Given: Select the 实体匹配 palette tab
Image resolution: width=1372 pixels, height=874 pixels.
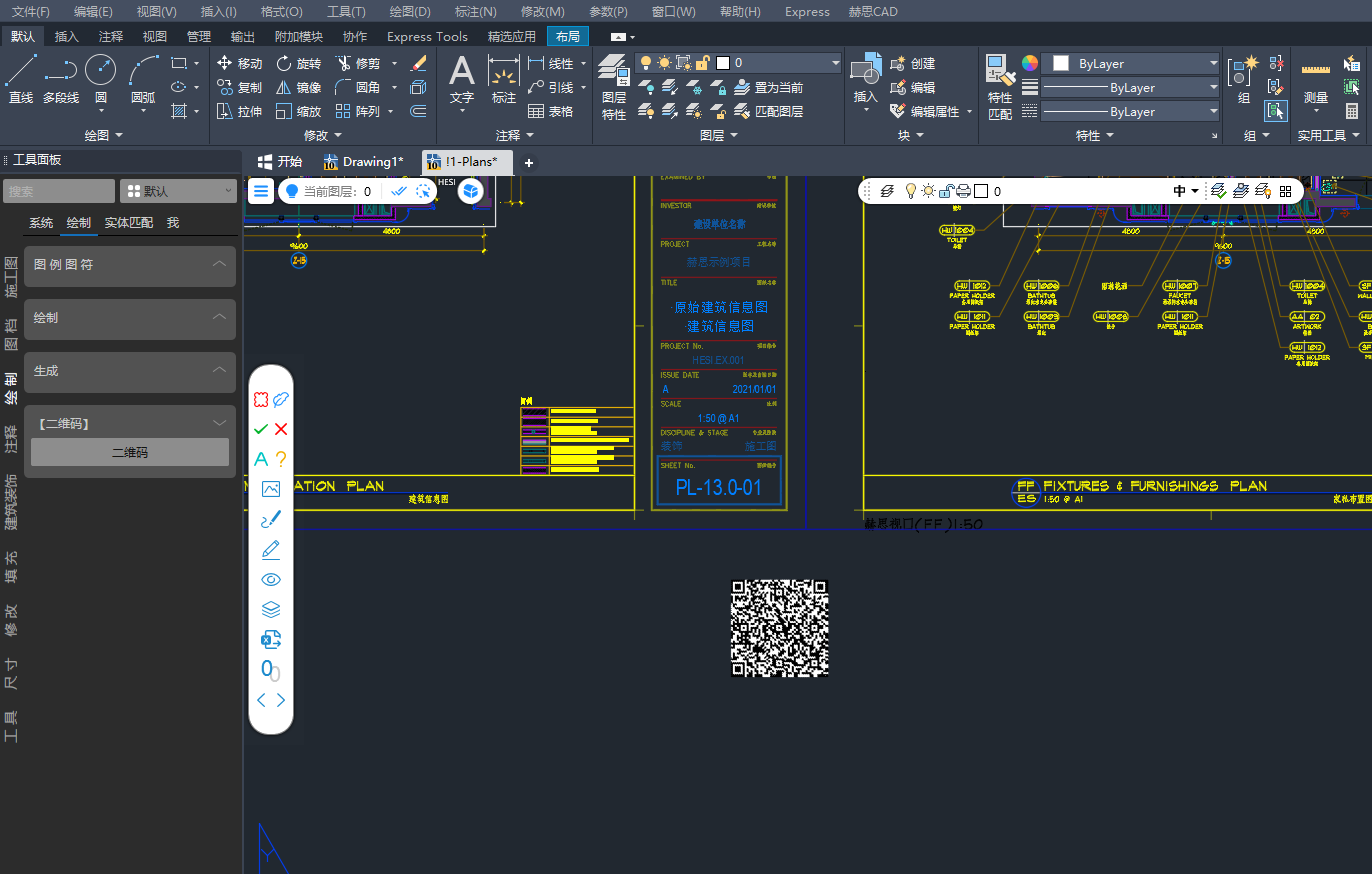Looking at the screenshot, I should click(x=129, y=223).
